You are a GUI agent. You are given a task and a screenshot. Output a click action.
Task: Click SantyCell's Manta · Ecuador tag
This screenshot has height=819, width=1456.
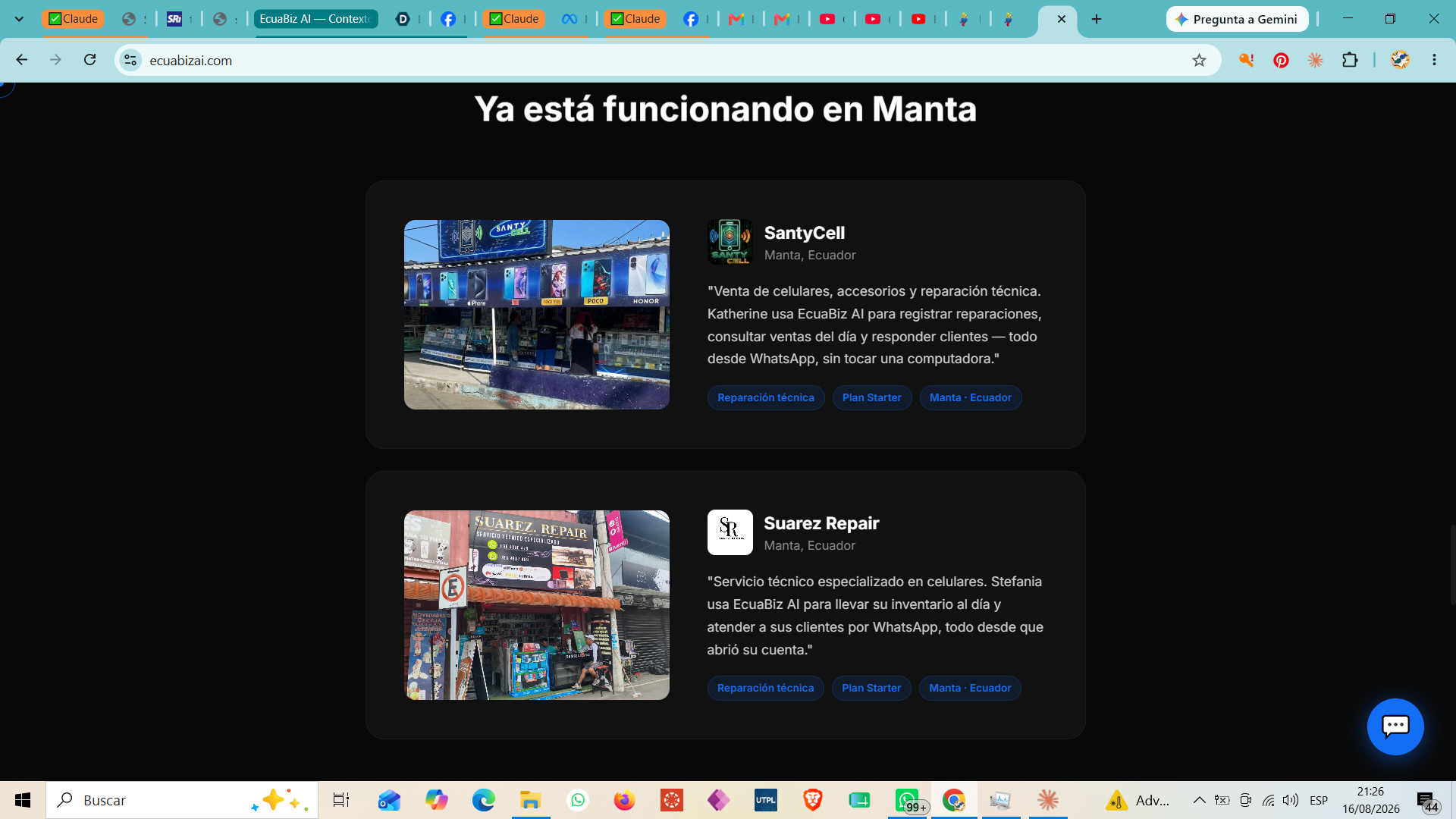click(971, 397)
